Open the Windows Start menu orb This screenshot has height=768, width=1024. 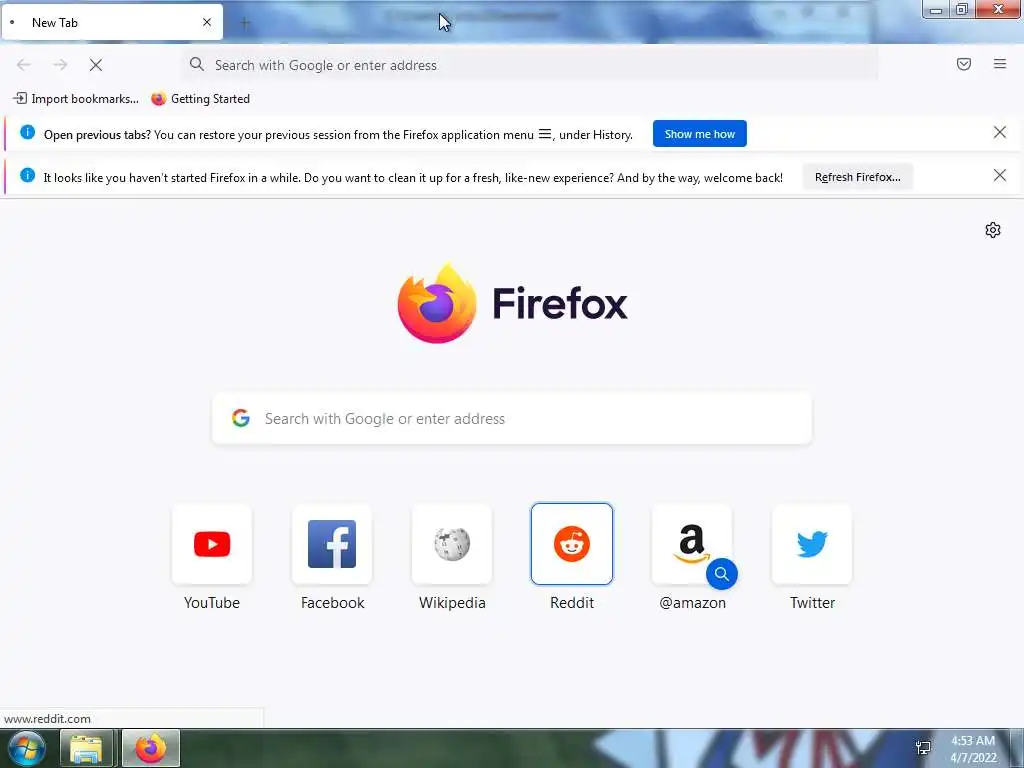27,748
